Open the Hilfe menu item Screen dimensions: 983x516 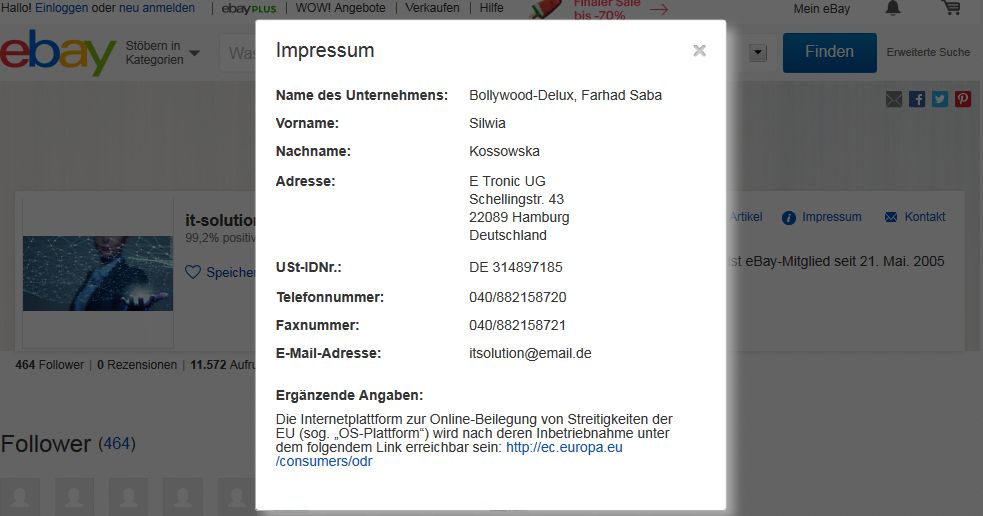pyautogui.click(x=492, y=8)
